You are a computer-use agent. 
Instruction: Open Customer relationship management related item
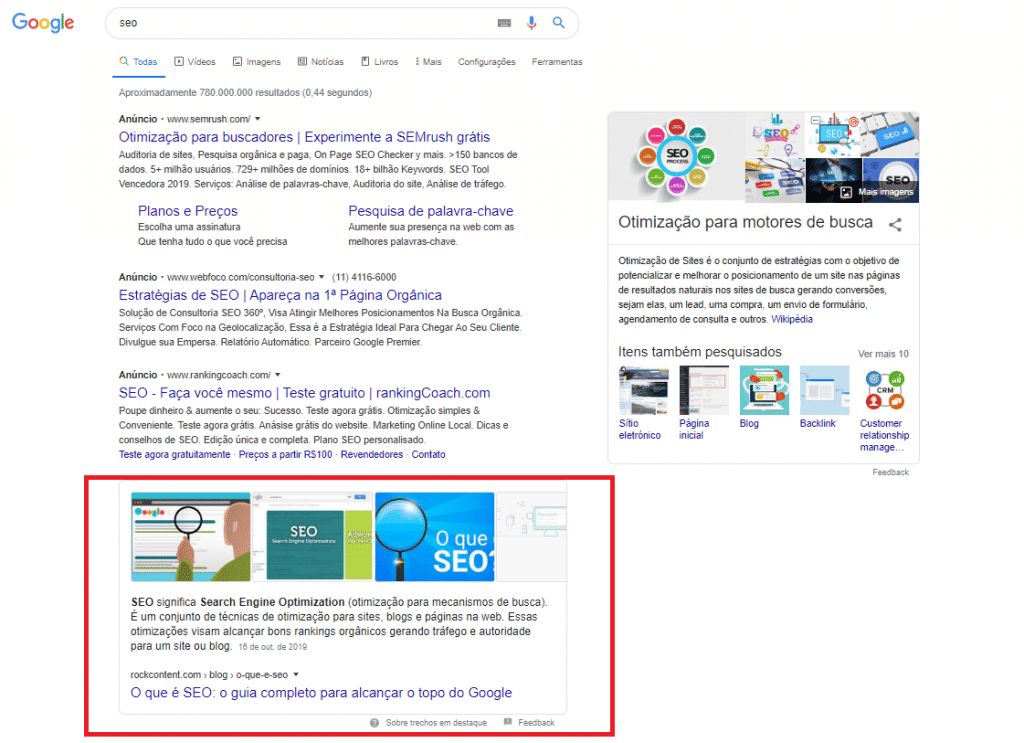point(885,409)
